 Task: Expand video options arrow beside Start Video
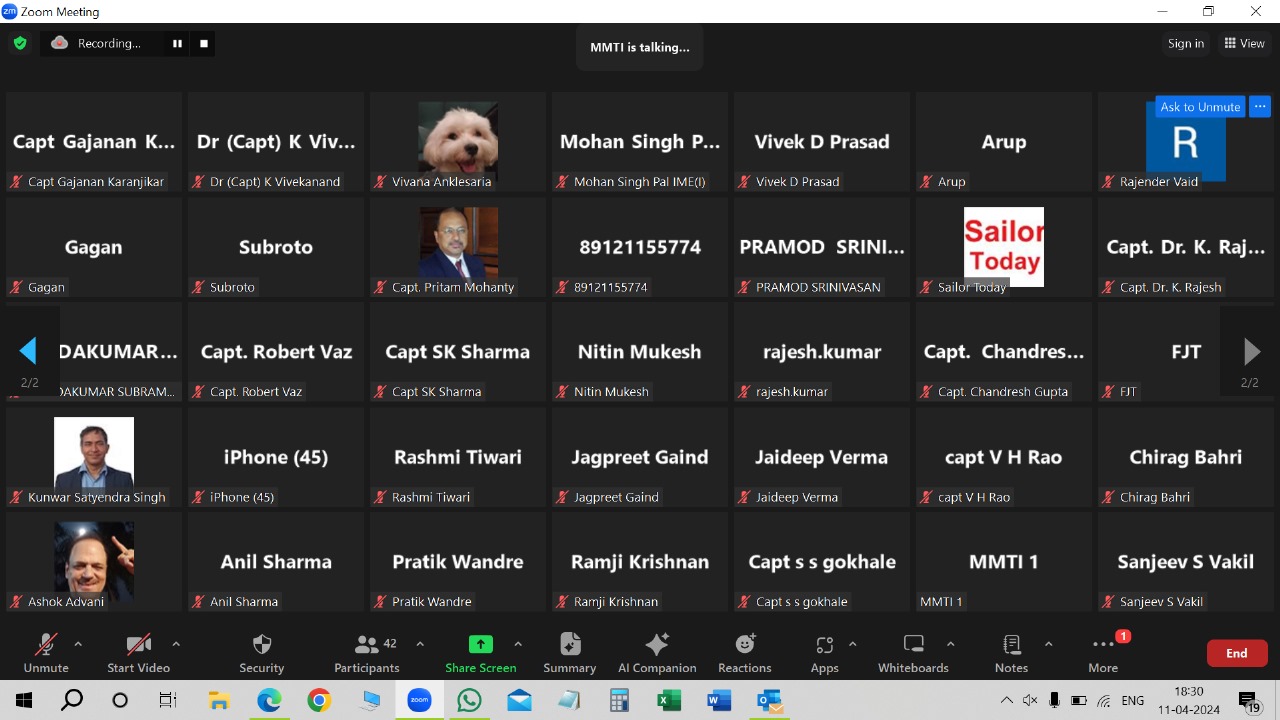coord(176,644)
